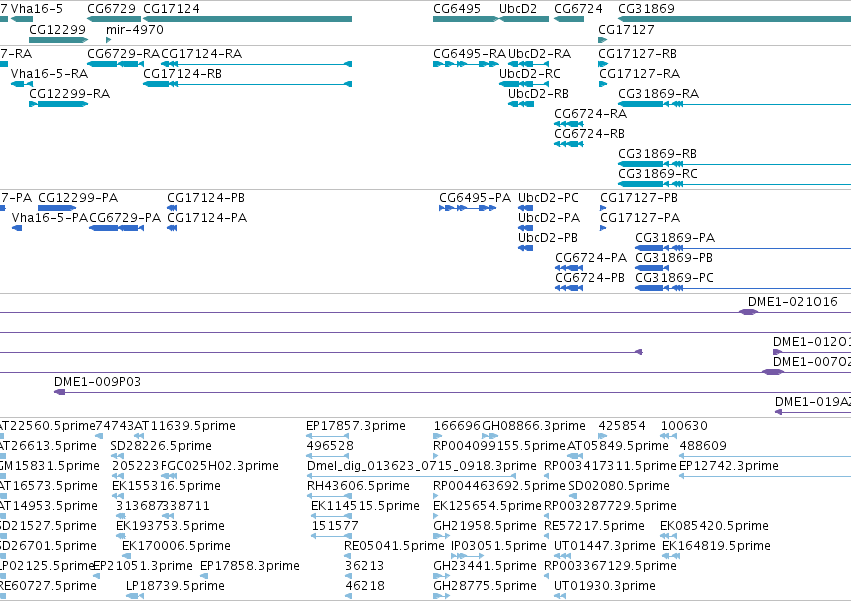This screenshot has height=601, width=851.
Task: Select protein CG6729-PA
Action: [125, 218]
